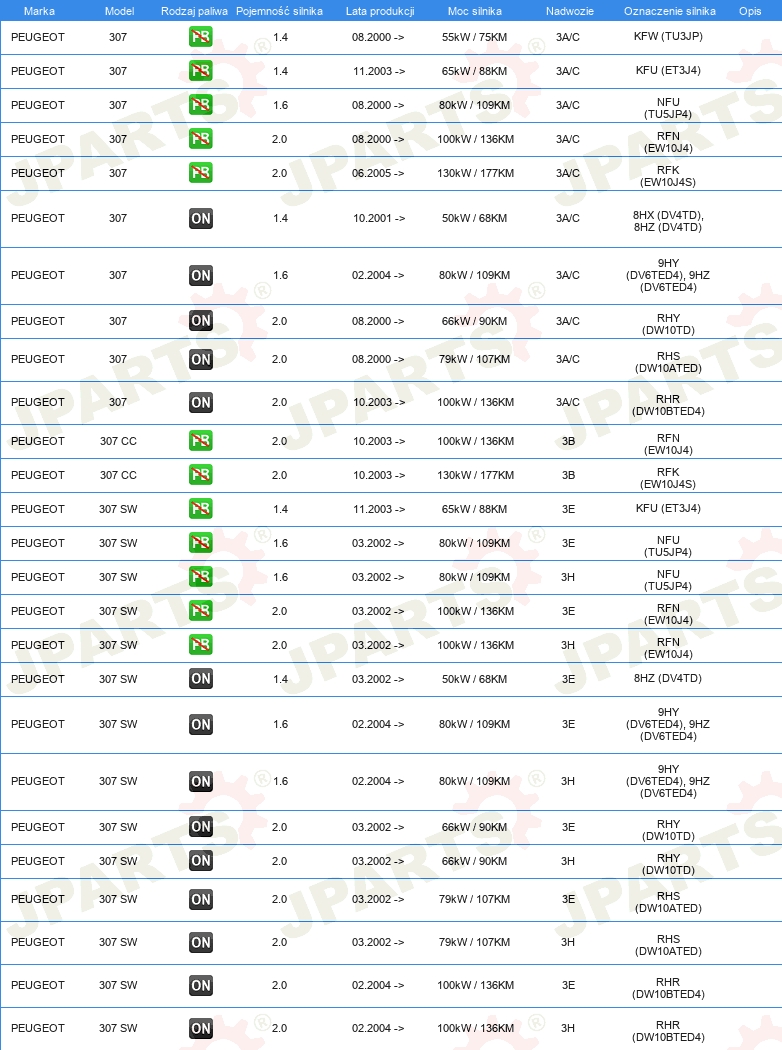Screen dimensions: 782x1050
Task: Click the PB icon in the 307 06.2005 RFK row
Action: click(201, 173)
